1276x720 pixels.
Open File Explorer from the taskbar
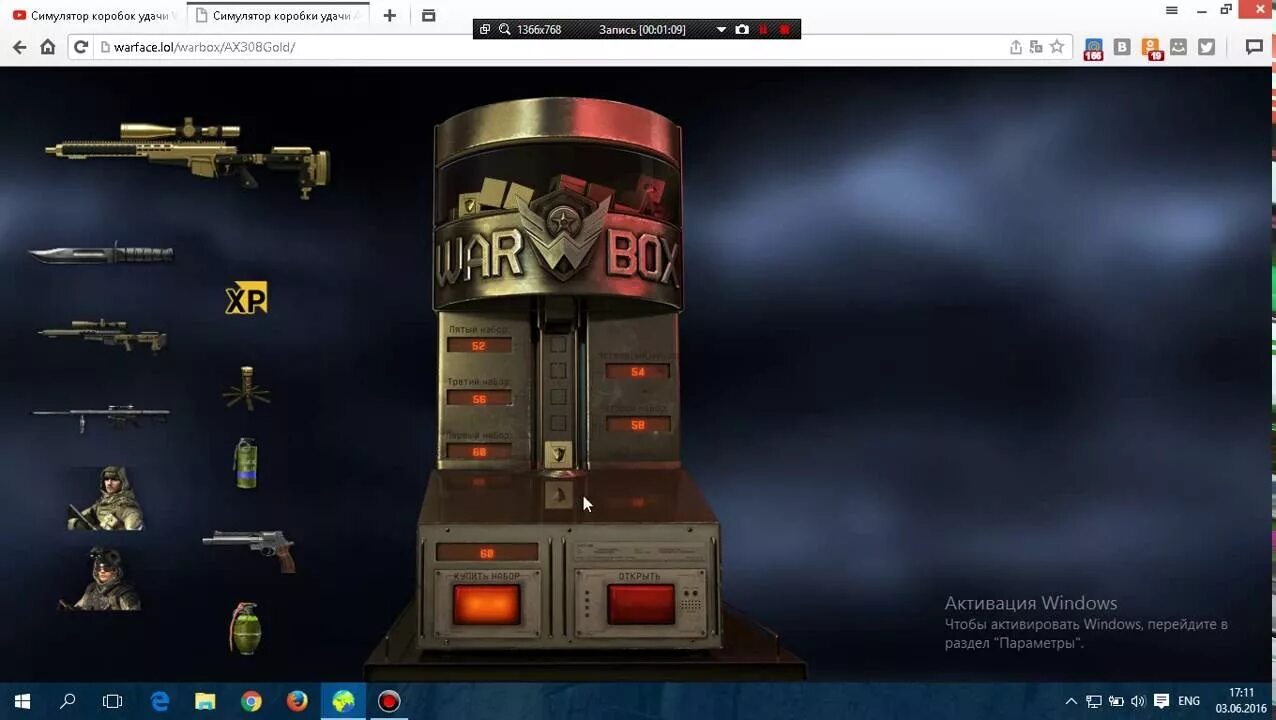coord(205,701)
